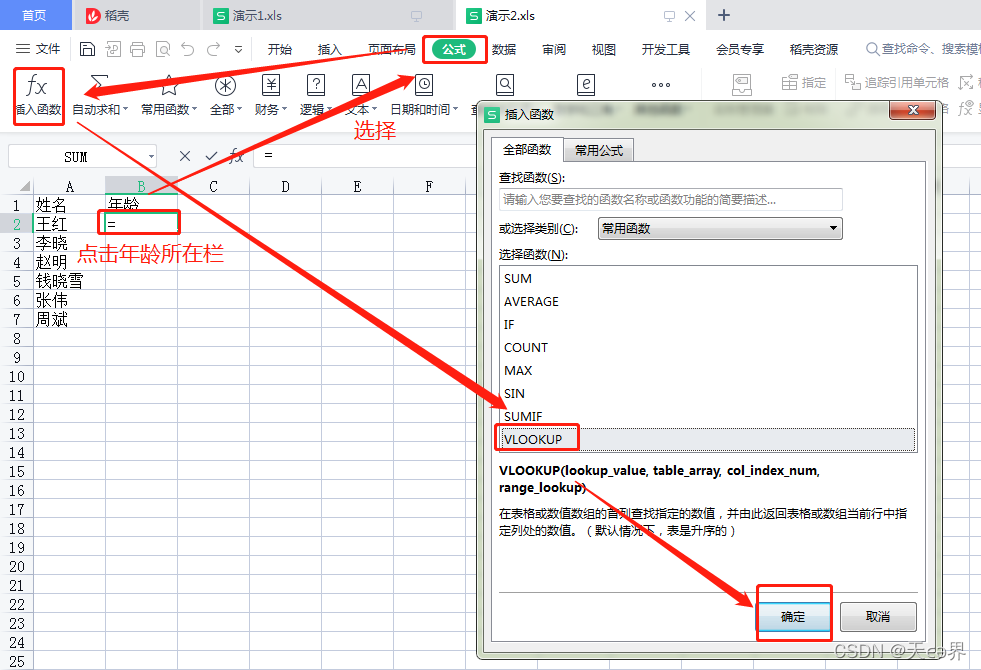Confirm formula entry with the checkmark icon
The image size is (981, 670).
click(x=211, y=156)
